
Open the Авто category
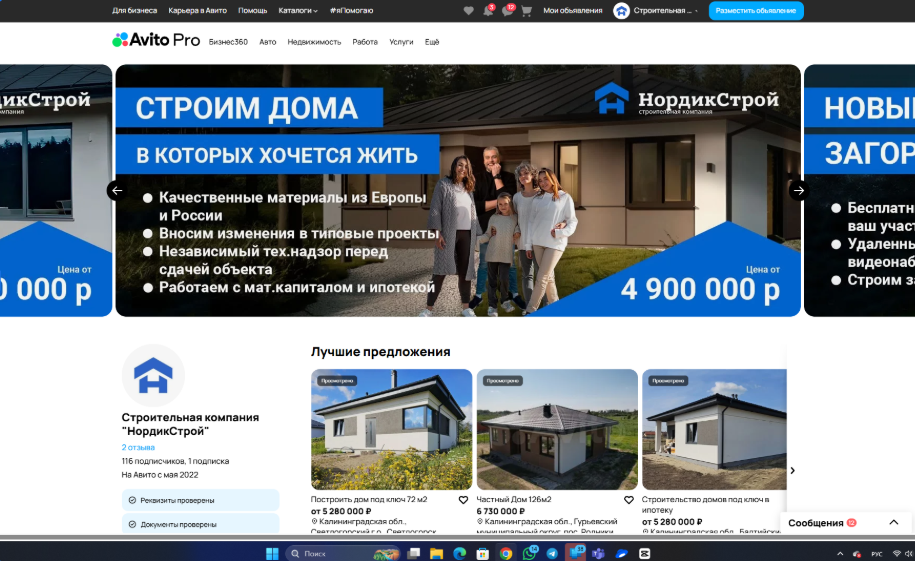tap(267, 42)
